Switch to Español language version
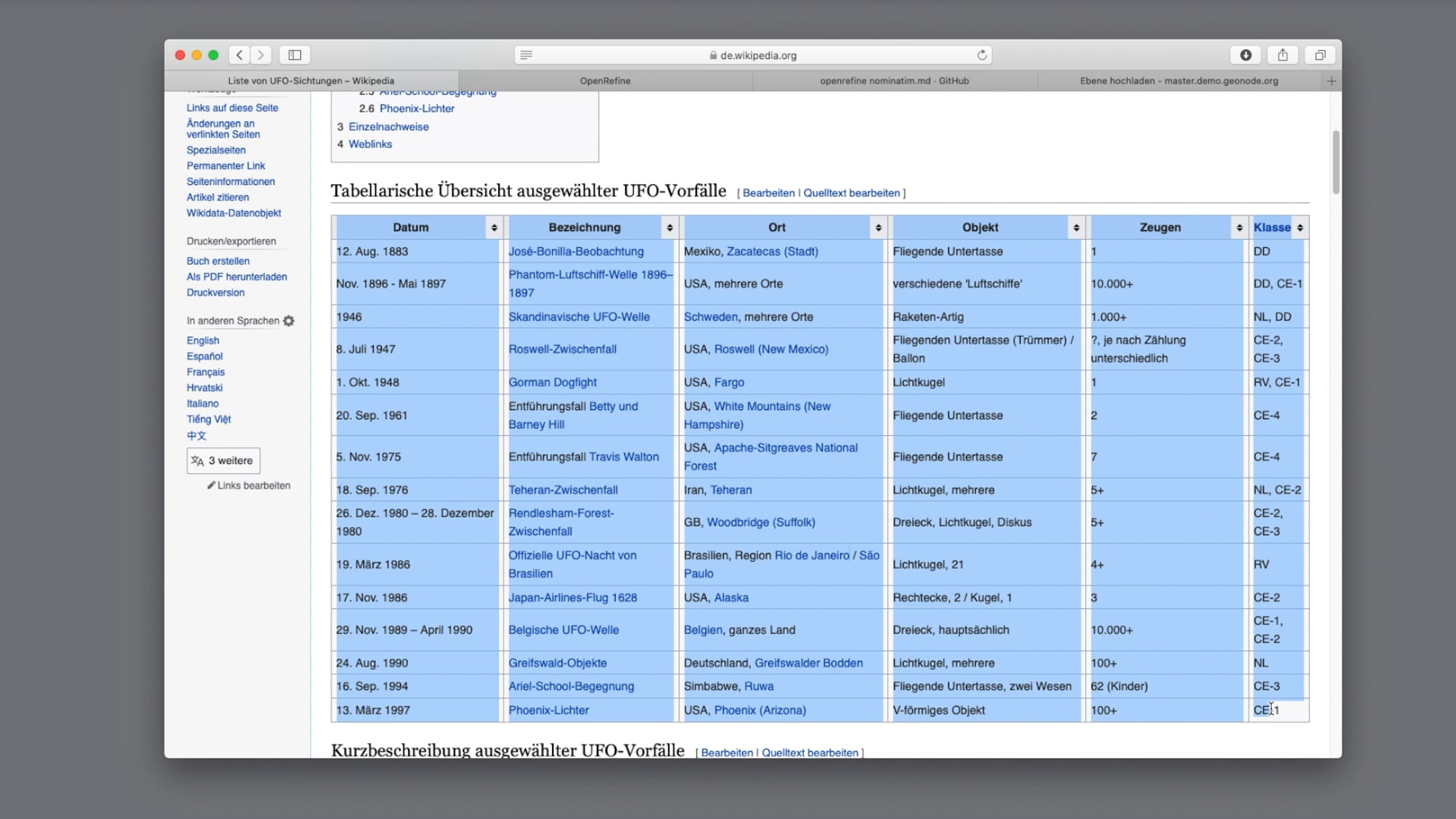Screen dimensions: 1456x819 204,356
